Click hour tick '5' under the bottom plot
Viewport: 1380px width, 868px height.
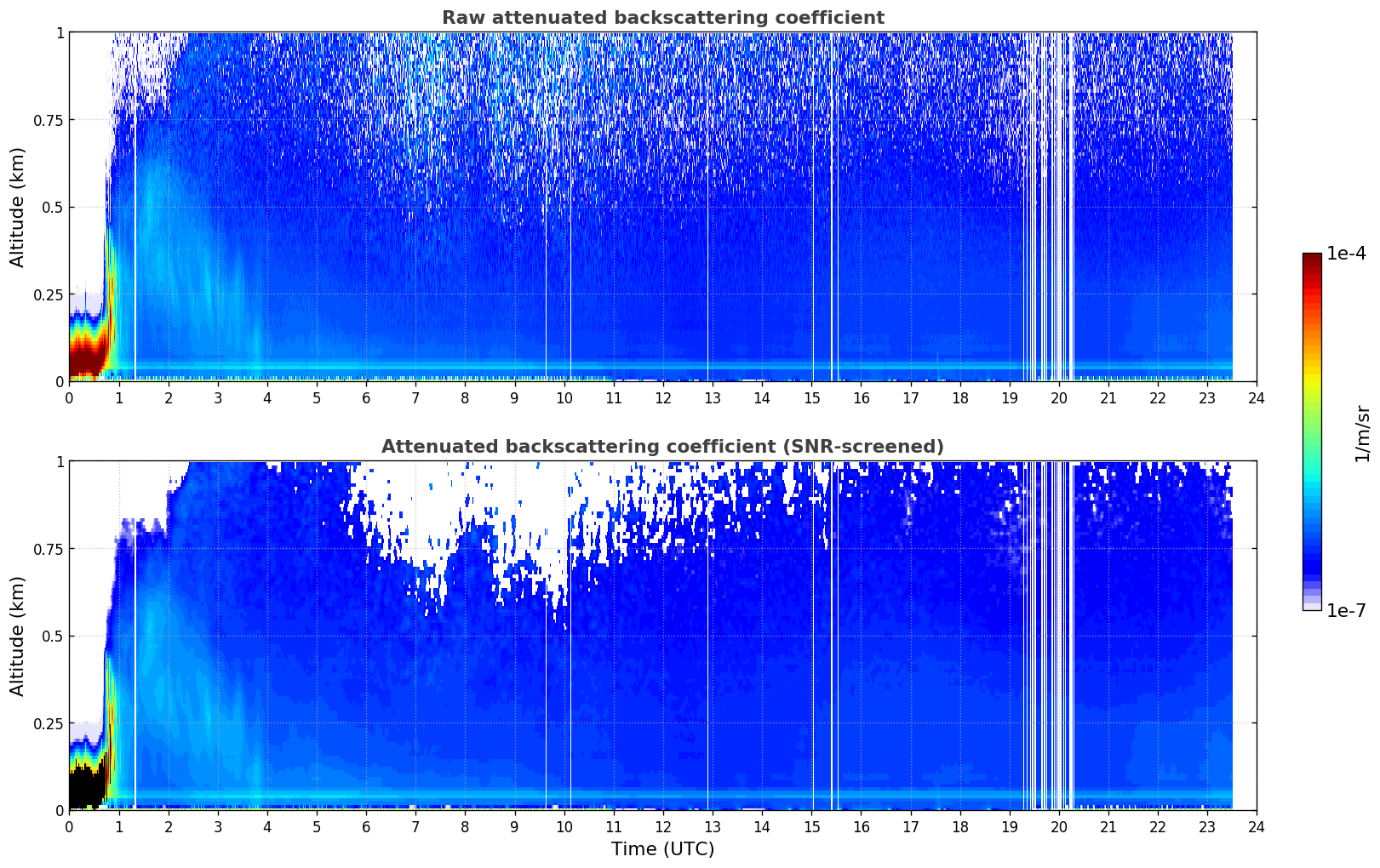coord(317,826)
